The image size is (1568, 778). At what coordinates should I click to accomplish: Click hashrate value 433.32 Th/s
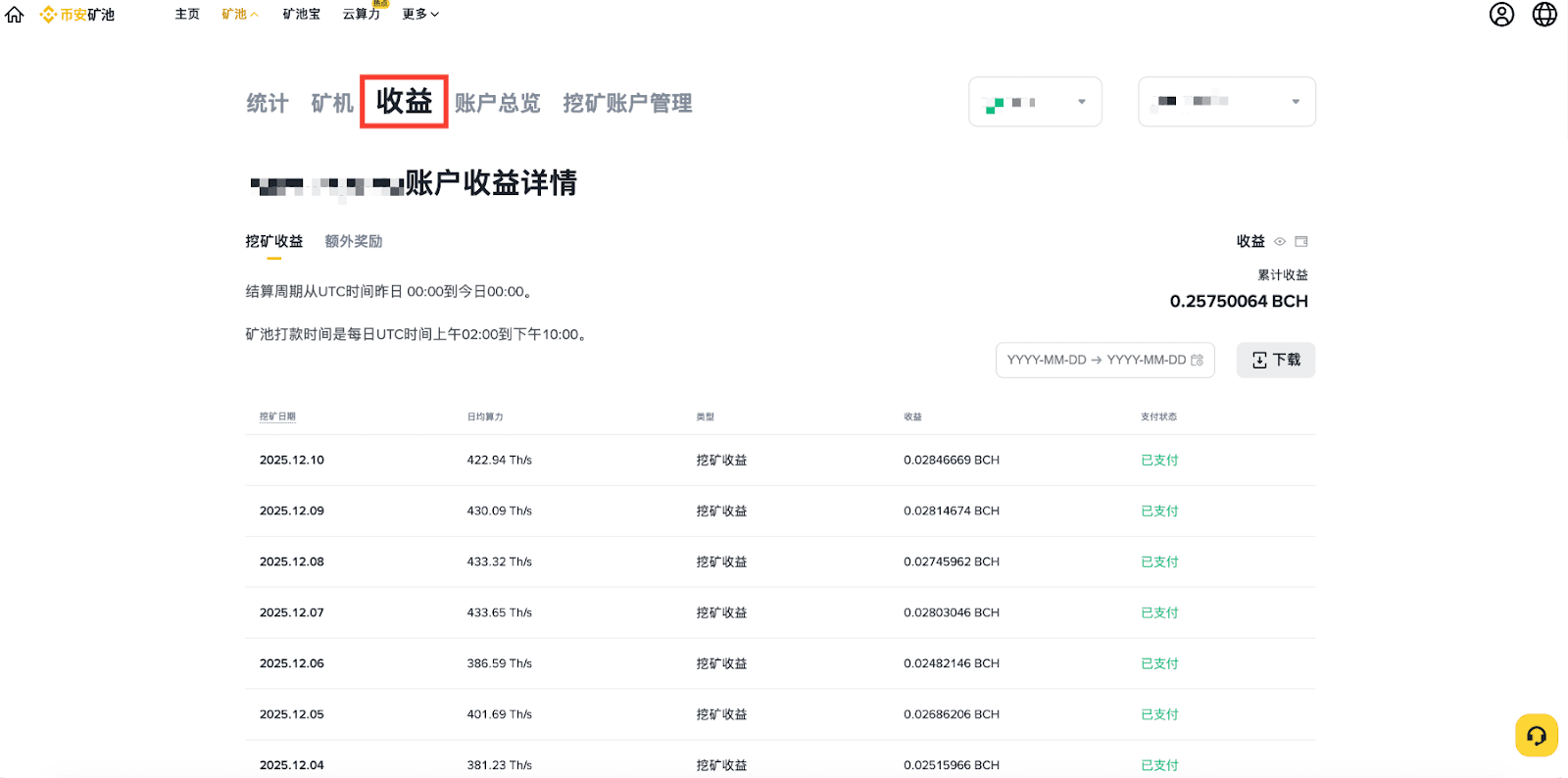(500, 561)
